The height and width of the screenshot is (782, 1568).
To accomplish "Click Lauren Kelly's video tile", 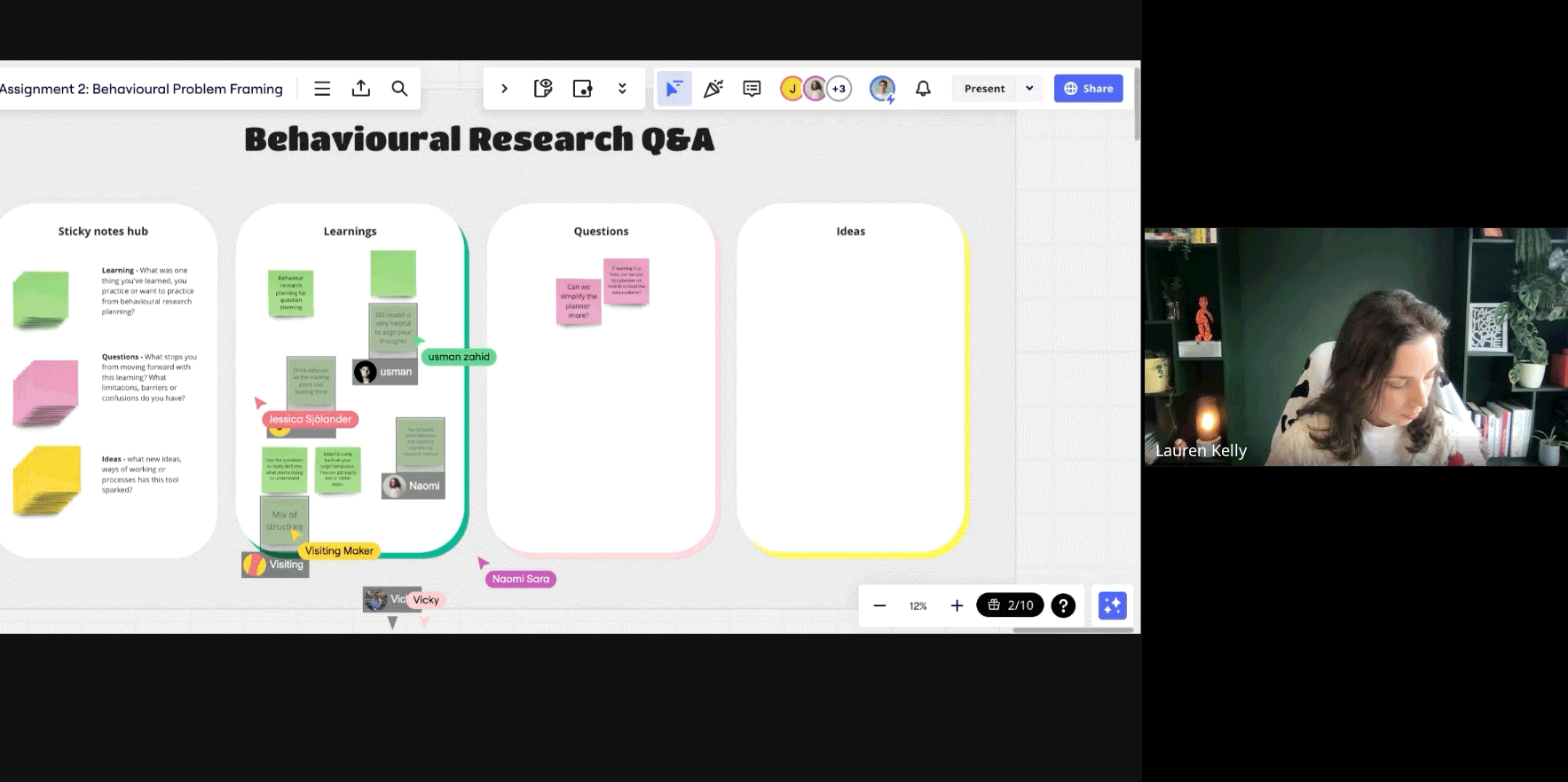I will pos(1356,347).
